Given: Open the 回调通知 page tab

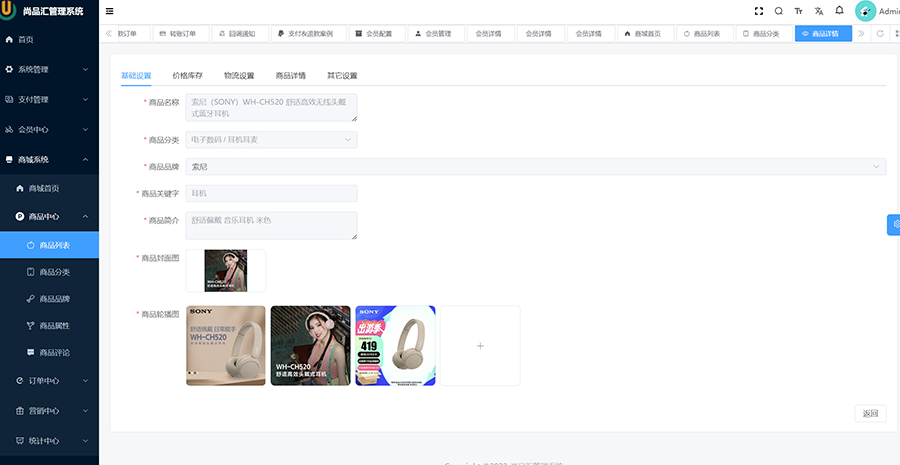Looking at the screenshot, I should tap(239, 34).
